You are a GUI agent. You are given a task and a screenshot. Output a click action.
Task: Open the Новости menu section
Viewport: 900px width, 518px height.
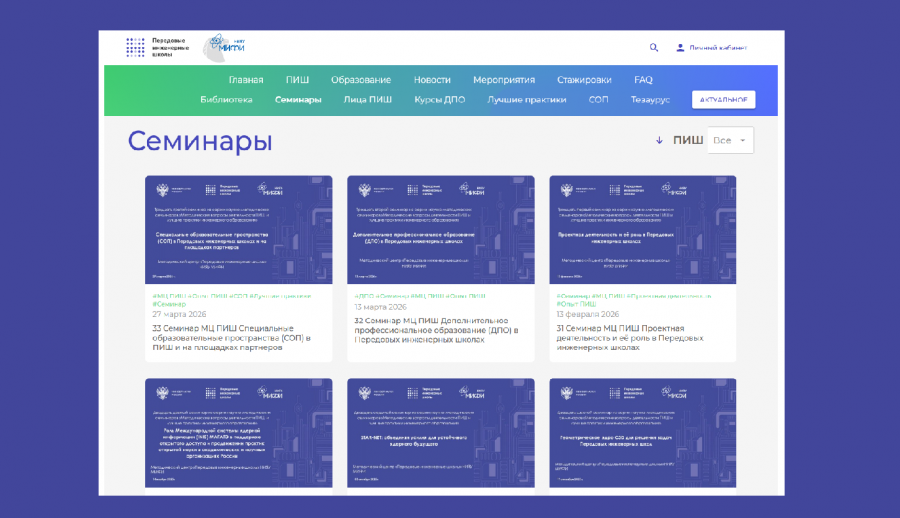(432, 80)
